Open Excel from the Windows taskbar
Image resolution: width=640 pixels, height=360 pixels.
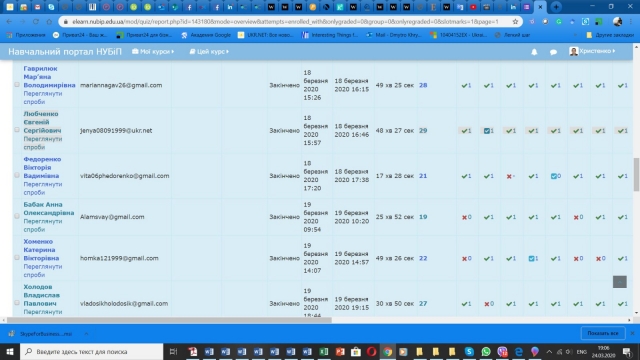click(x=324, y=351)
